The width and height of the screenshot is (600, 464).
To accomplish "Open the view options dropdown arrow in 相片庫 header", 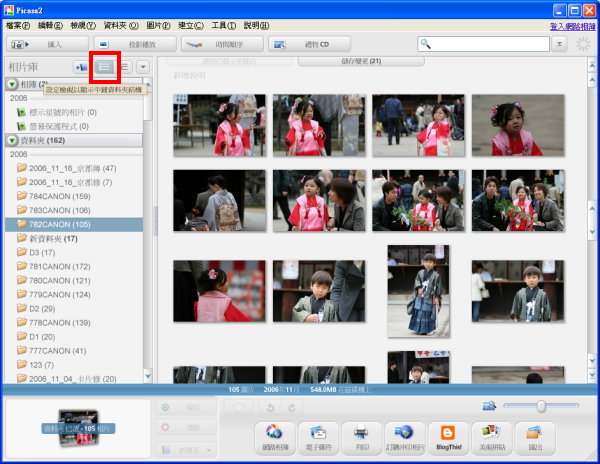I will (143, 67).
